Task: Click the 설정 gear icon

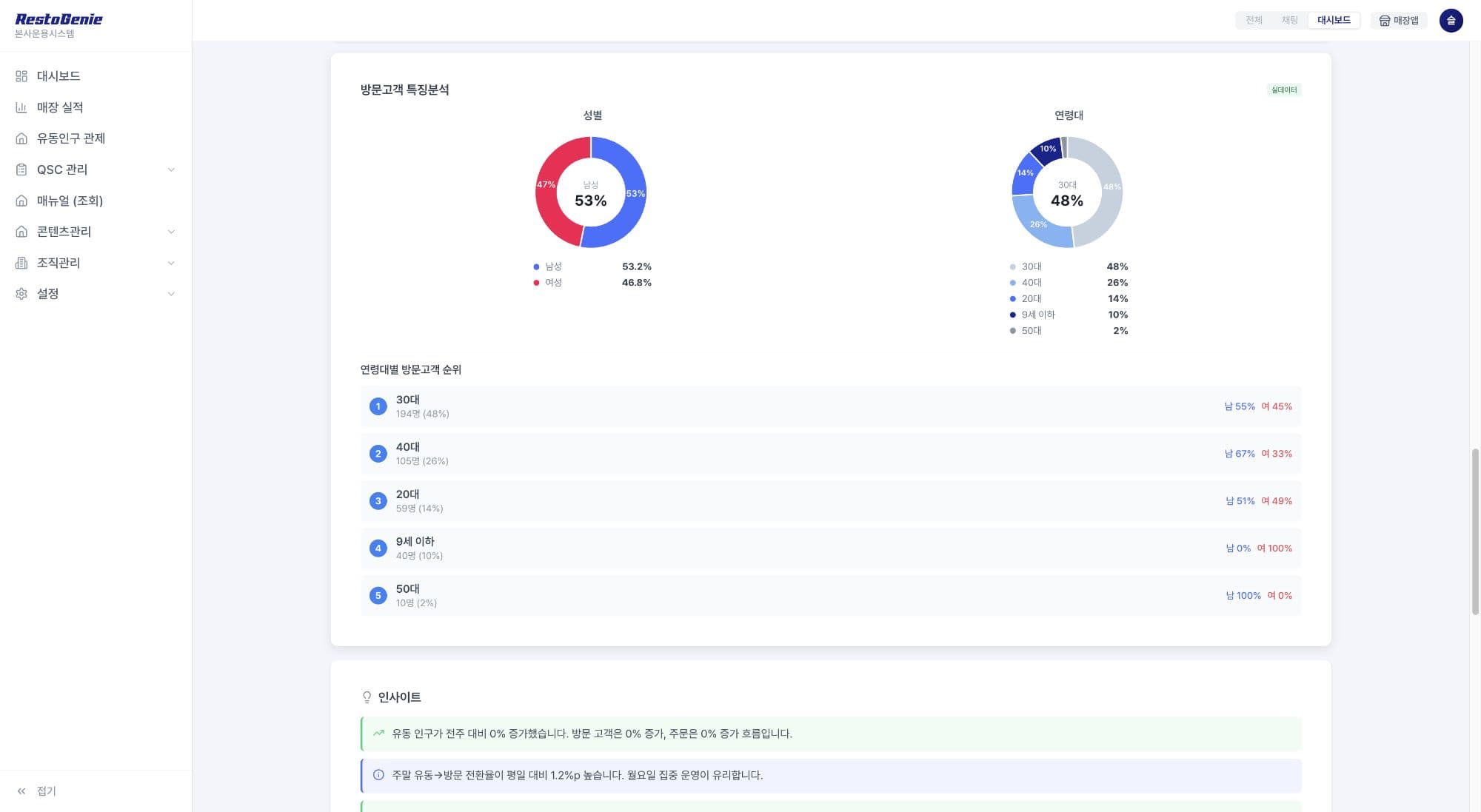Action: (x=21, y=294)
